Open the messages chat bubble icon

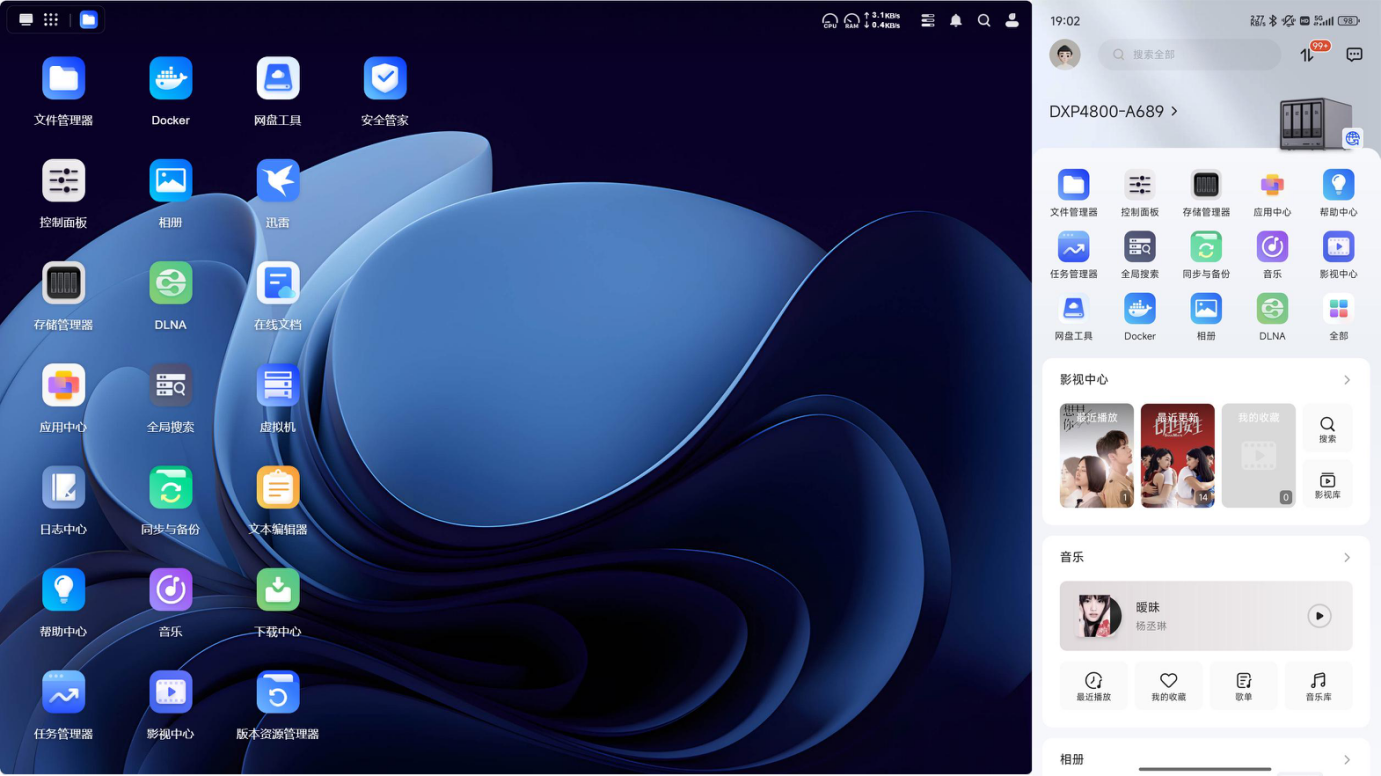(1355, 55)
